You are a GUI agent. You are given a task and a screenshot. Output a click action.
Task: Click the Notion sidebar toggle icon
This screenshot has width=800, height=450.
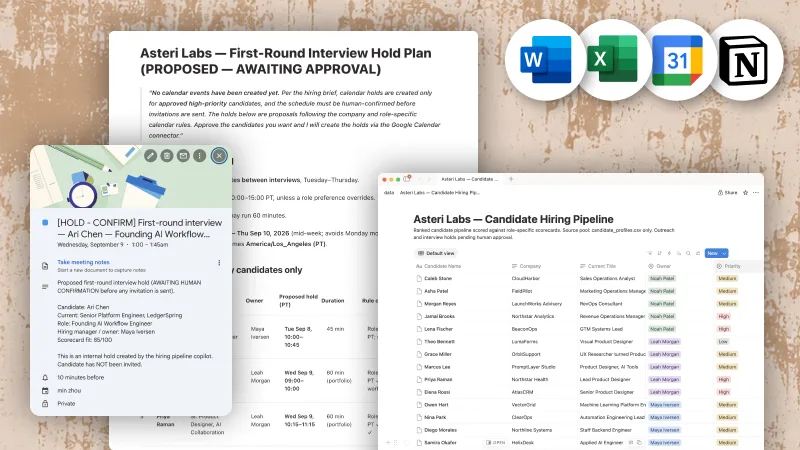(x=407, y=179)
